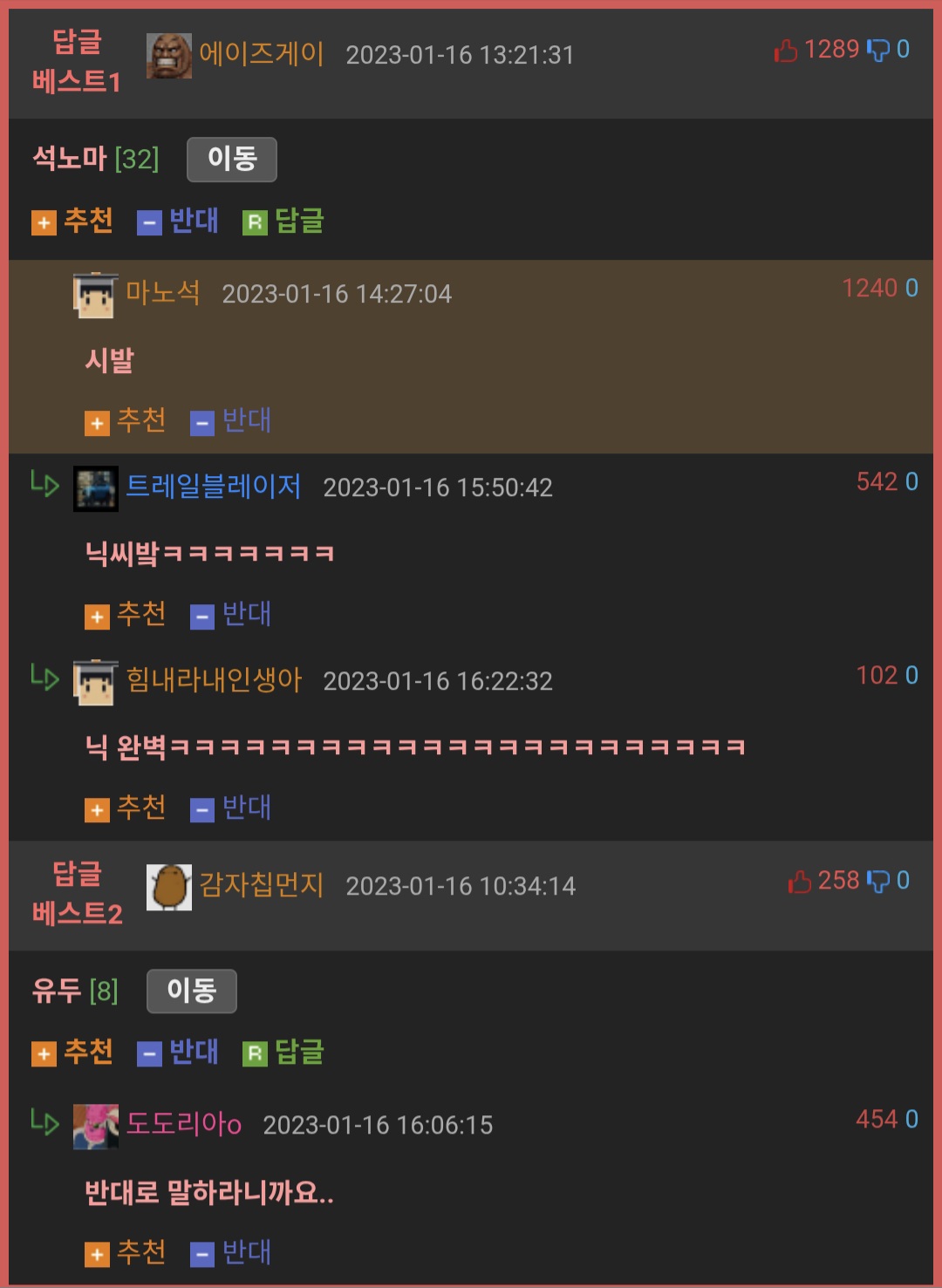Image resolution: width=942 pixels, height=1288 pixels.
Task: Click 추천 under 마노석's 시발 reply
Action: [126, 421]
